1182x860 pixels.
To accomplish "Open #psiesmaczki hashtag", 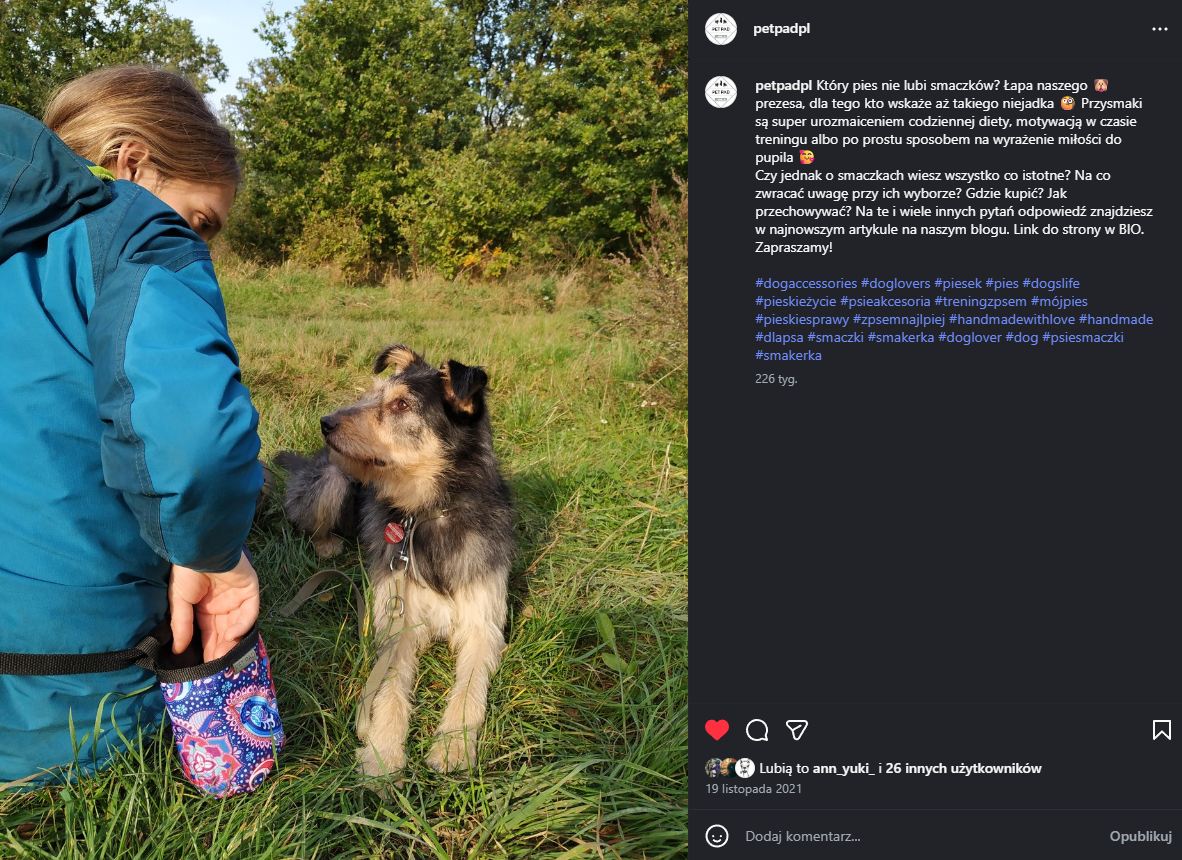I will point(1082,338).
